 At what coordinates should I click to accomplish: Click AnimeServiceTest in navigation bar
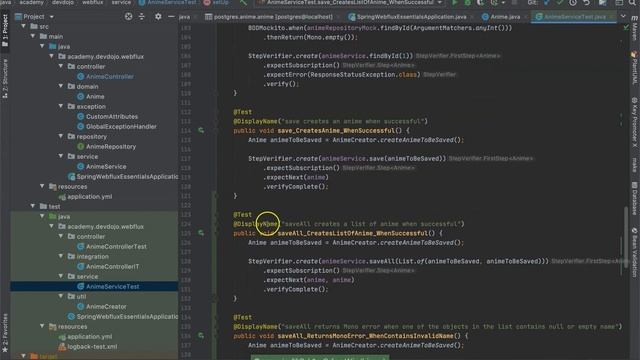point(167,2)
